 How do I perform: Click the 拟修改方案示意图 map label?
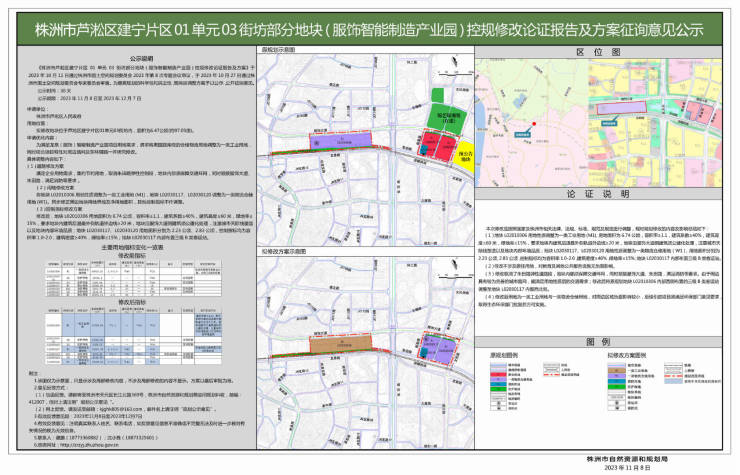pyautogui.click(x=284, y=252)
